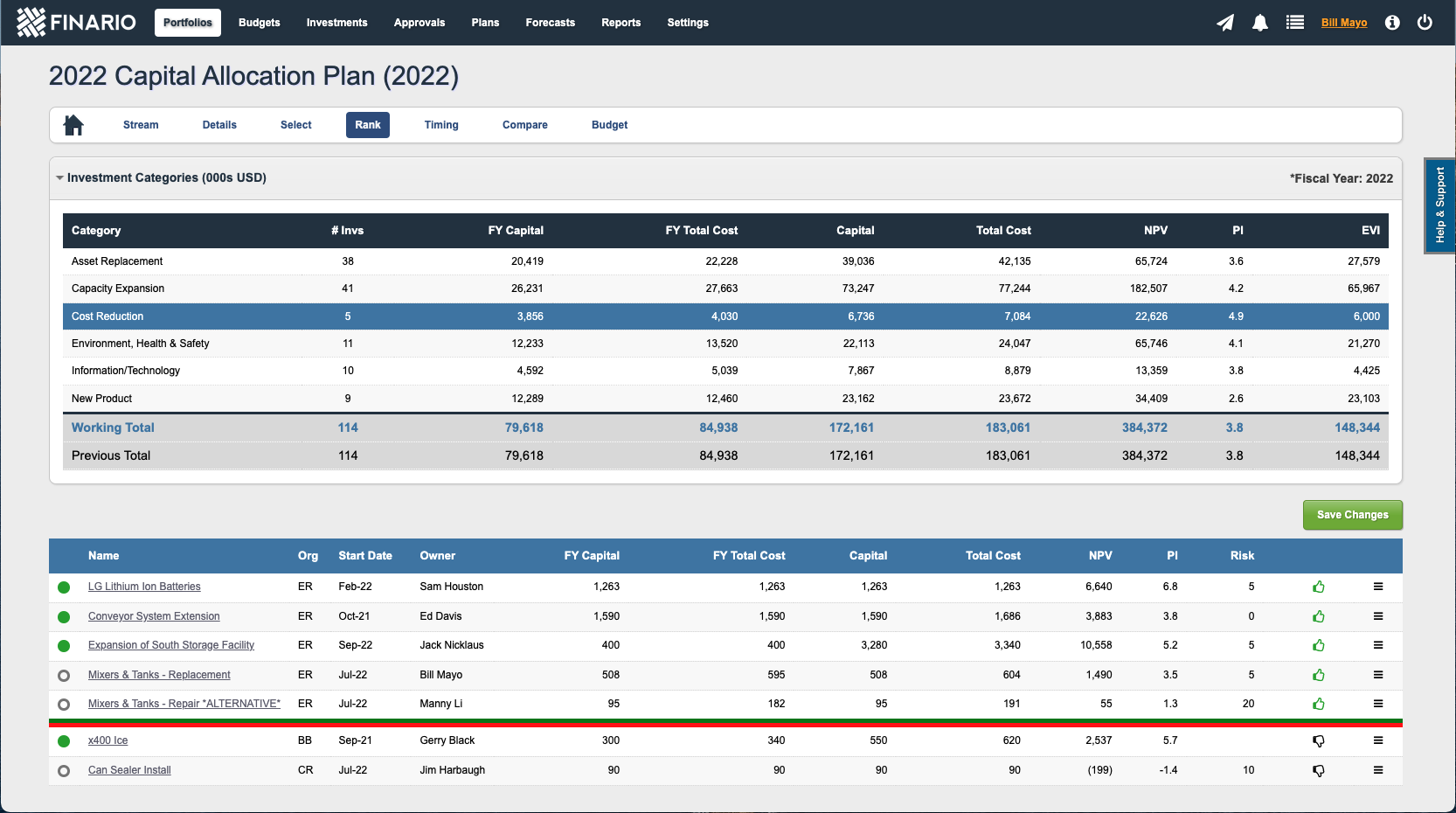
Task: Open the hamburger menu for Can Sealer Install
Action: [x=1378, y=770]
